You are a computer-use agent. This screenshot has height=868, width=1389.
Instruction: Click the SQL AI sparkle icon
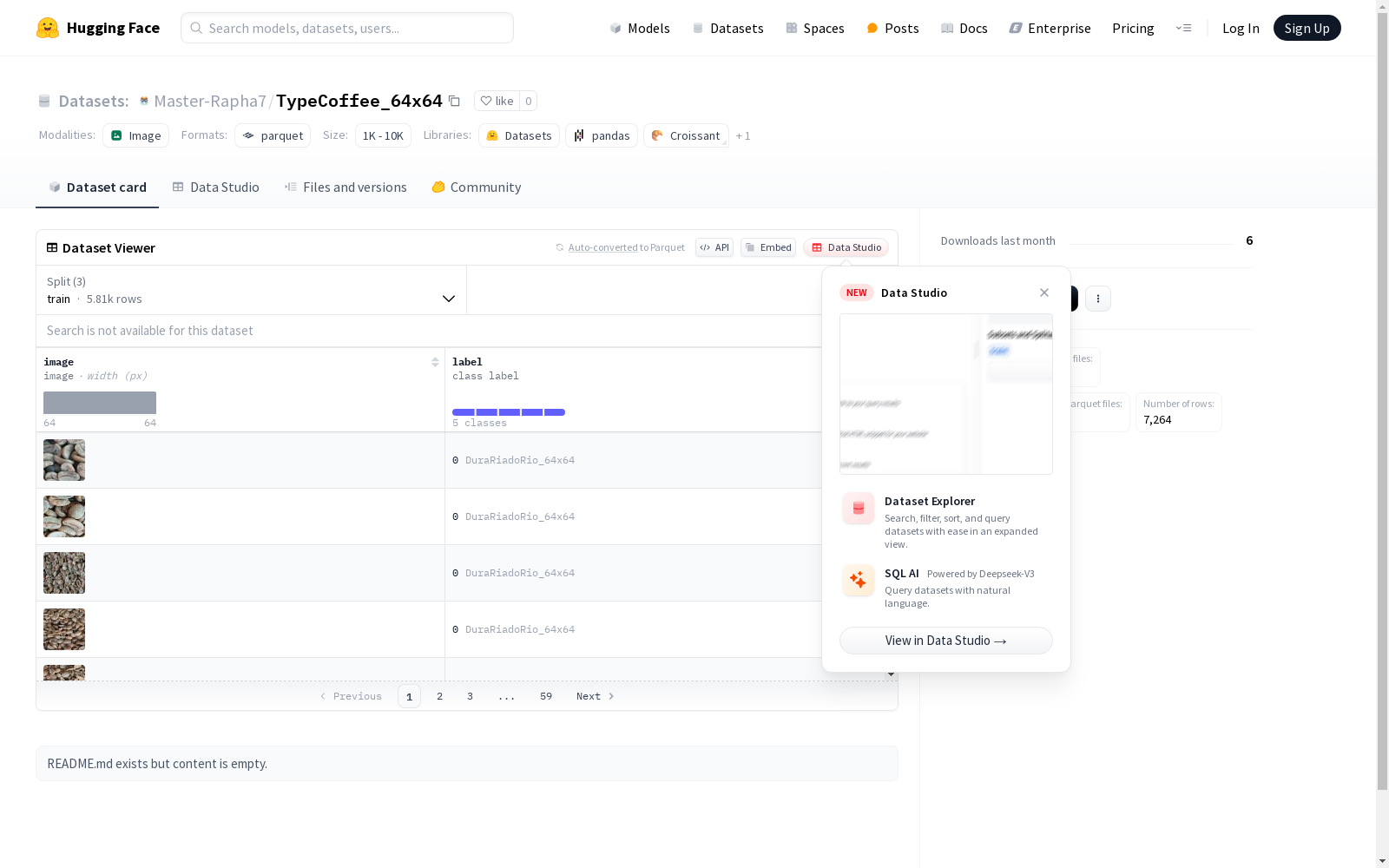tap(859, 580)
